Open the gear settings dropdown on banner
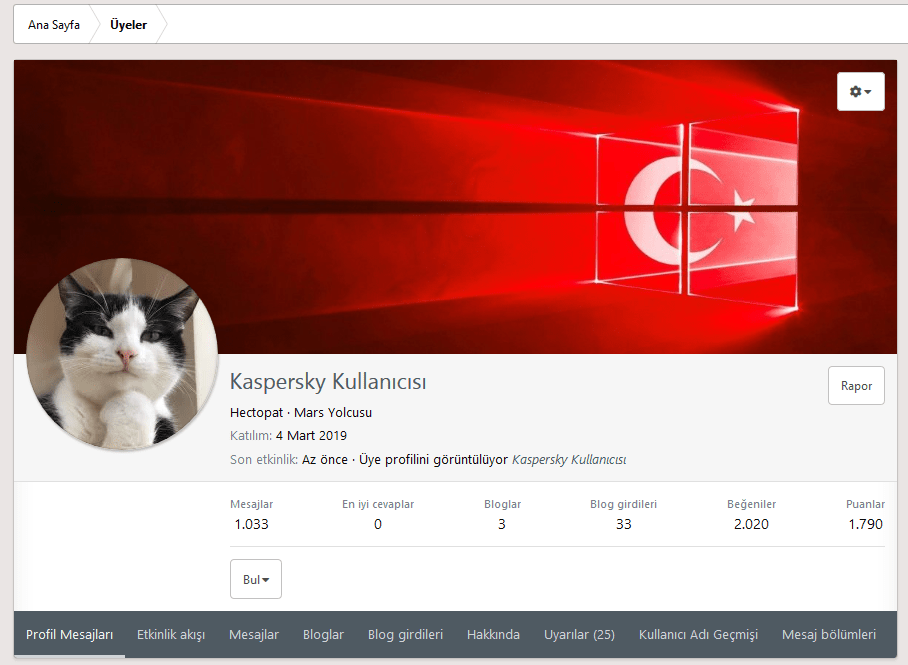Image resolution: width=908 pixels, height=665 pixels. tap(861, 92)
